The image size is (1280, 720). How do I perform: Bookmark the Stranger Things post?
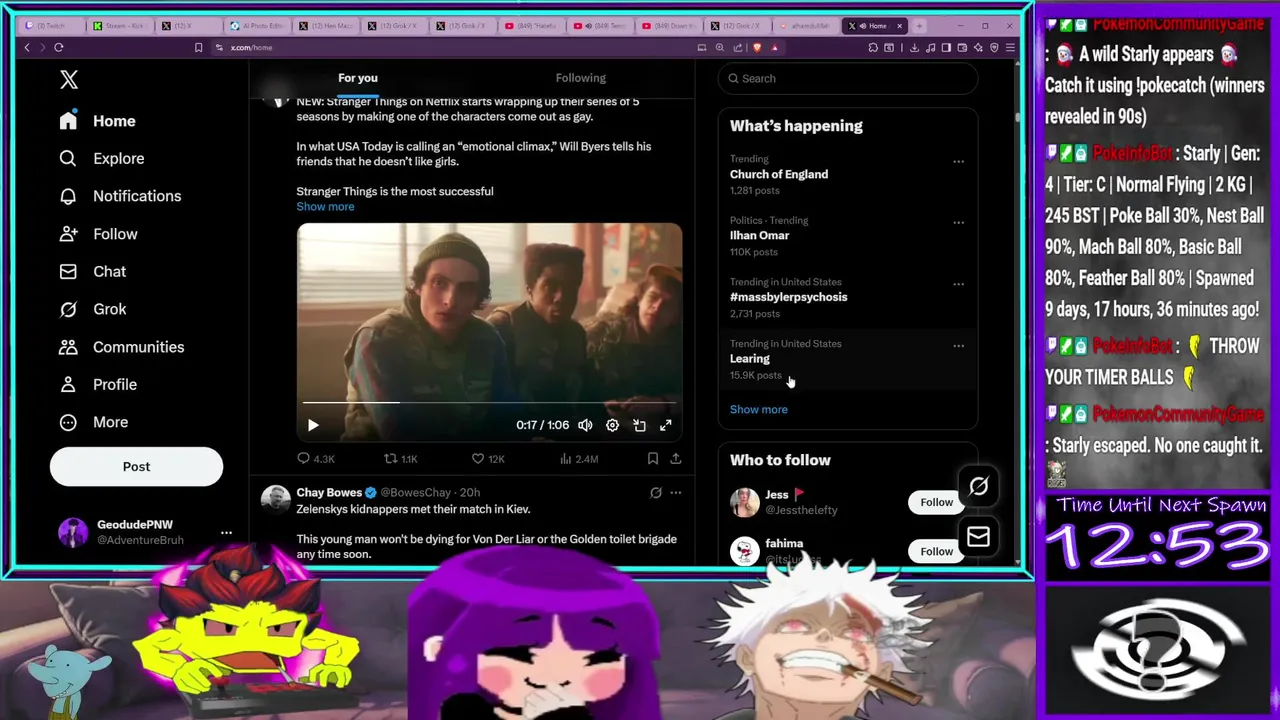click(x=652, y=459)
